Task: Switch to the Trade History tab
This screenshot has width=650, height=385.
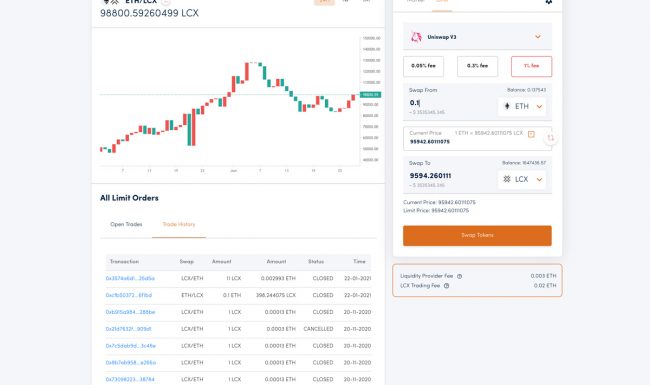Action: (x=179, y=224)
